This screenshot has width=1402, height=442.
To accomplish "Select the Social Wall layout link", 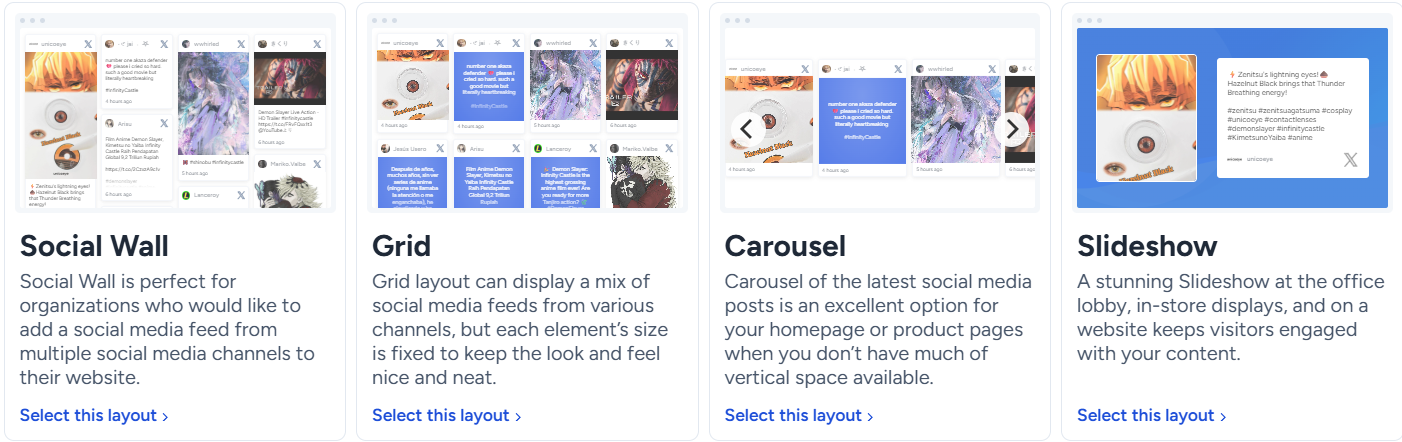I will click(94, 415).
